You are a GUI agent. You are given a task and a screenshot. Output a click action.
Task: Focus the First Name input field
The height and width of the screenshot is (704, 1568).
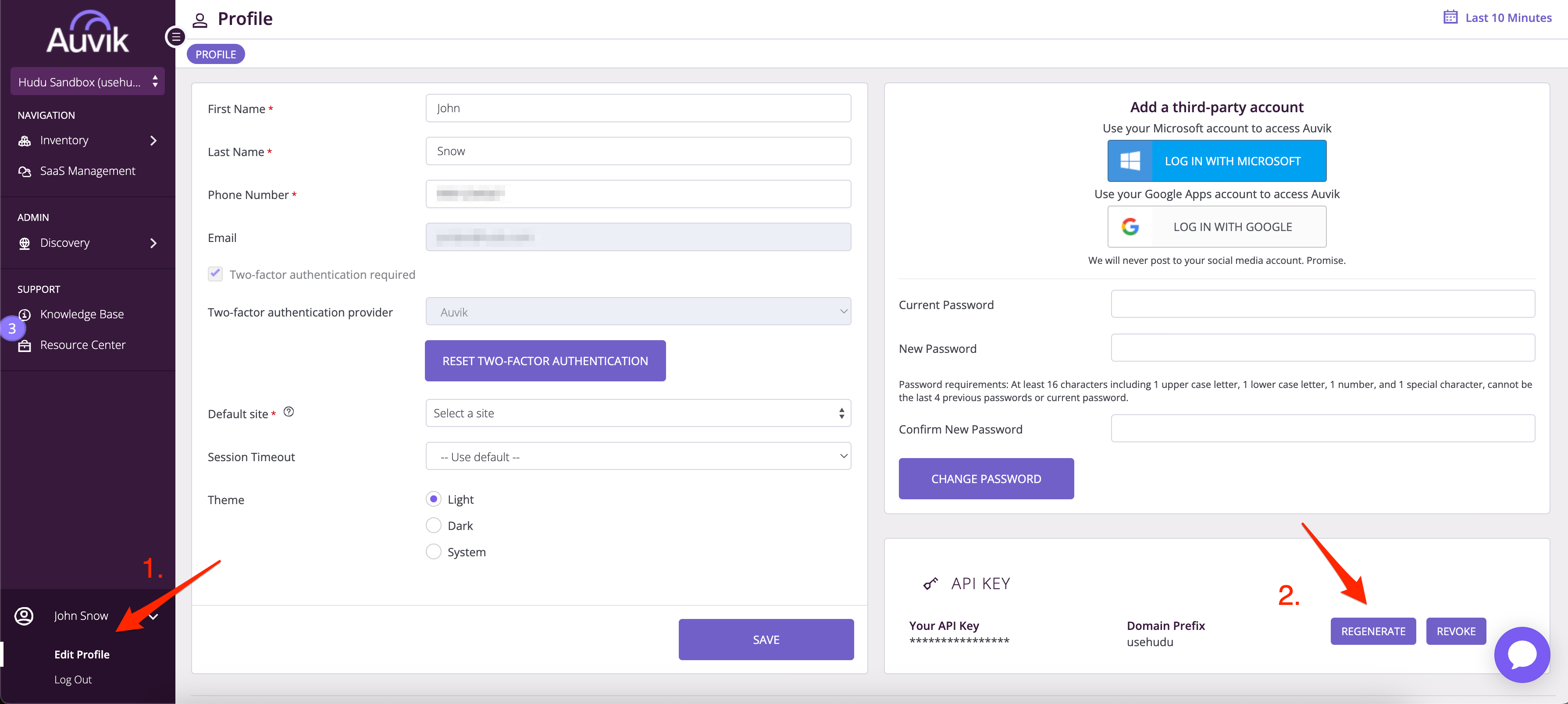[638, 108]
